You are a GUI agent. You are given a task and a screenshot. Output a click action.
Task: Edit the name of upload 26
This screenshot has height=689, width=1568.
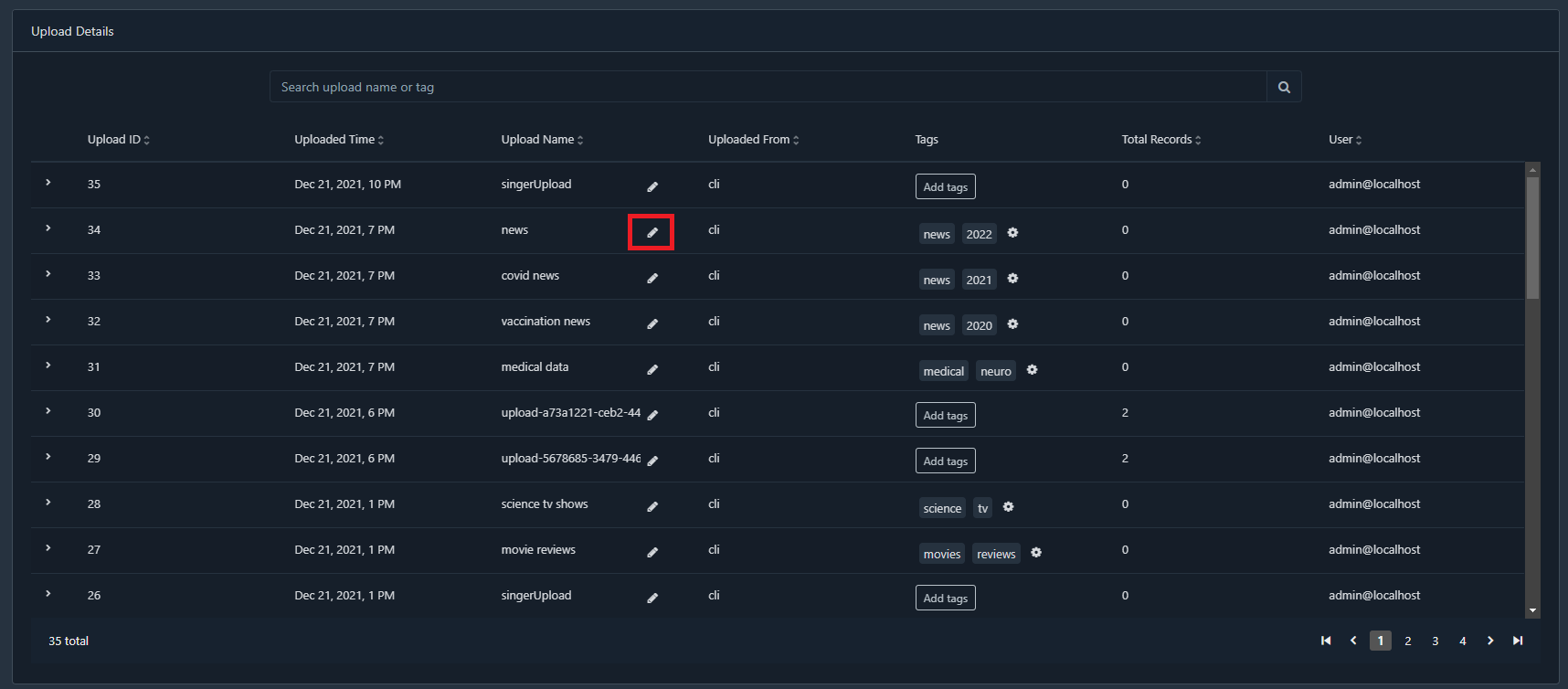(x=652, y=598)
